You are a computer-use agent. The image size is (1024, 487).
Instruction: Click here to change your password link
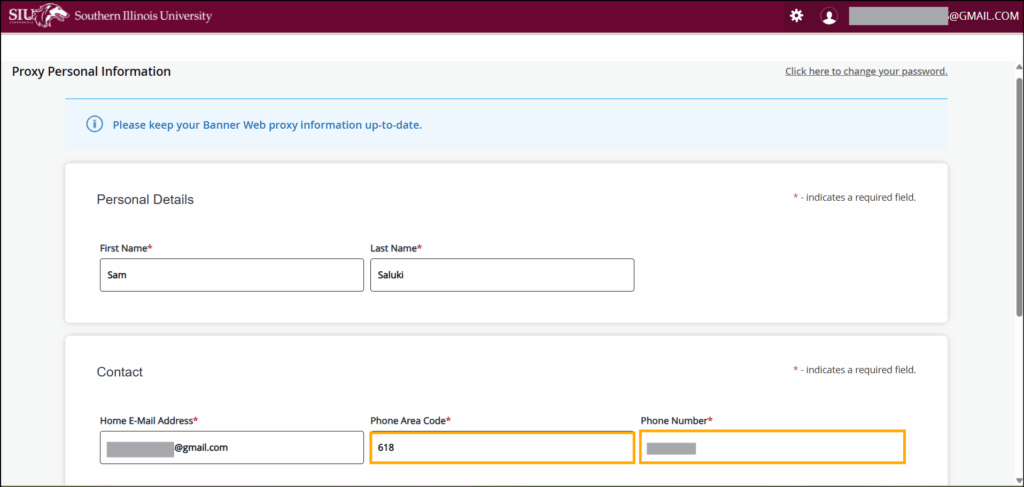click(x=865, y=71)
